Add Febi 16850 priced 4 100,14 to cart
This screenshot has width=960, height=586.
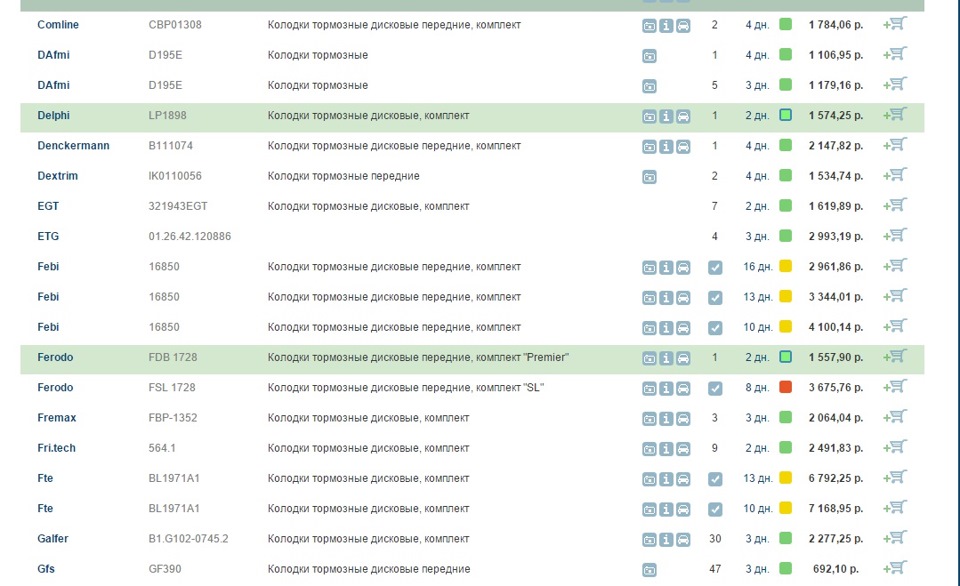coord(894,326)
